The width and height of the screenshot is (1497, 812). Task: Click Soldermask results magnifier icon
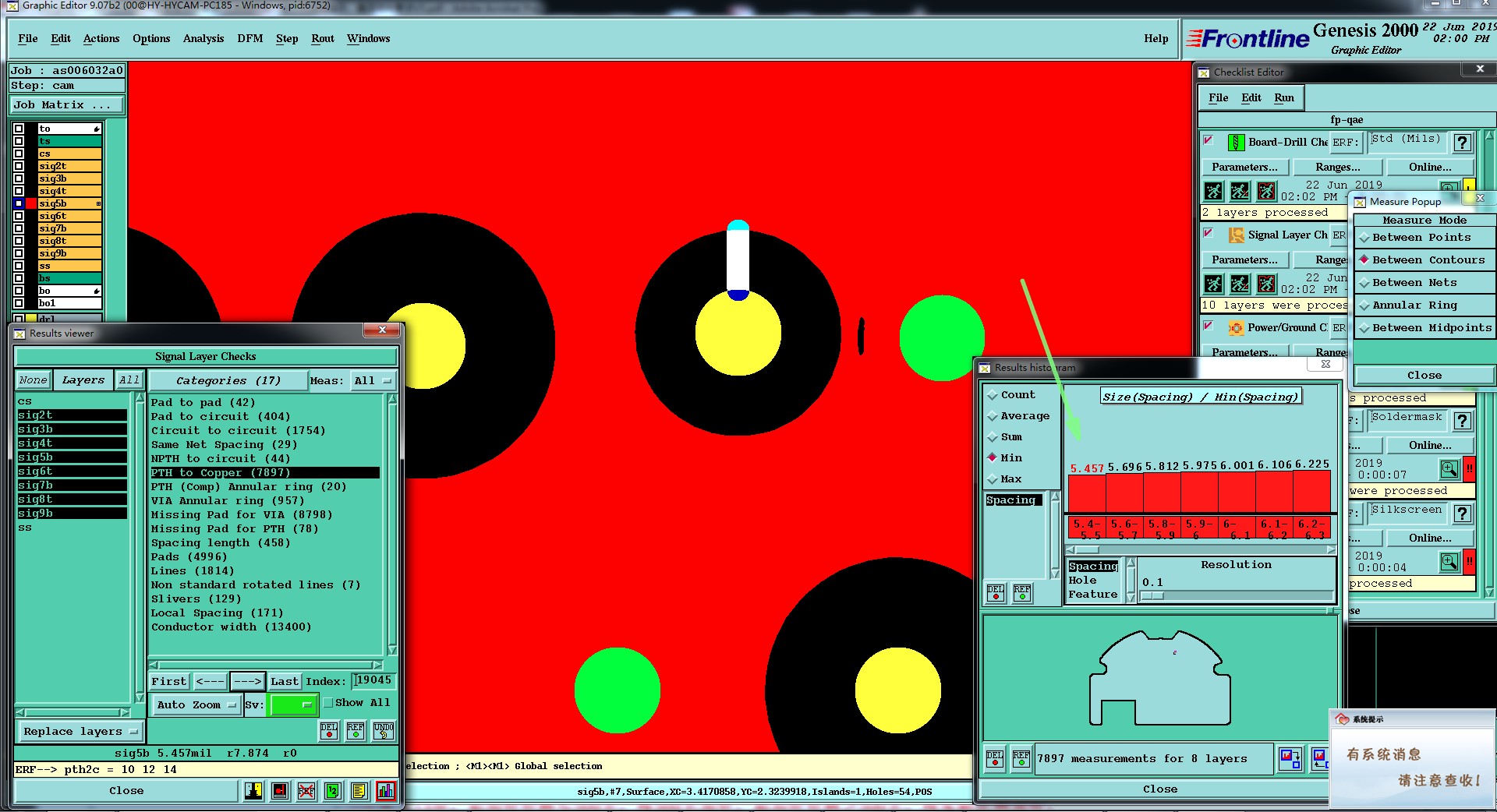(x=1449, y=469)
